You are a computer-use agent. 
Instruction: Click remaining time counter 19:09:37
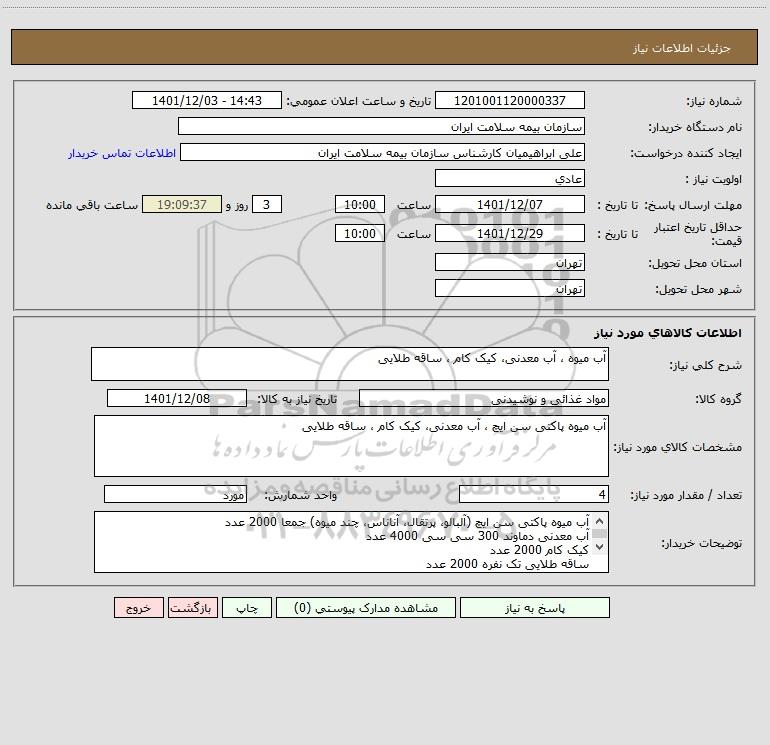tap(182, 204)
